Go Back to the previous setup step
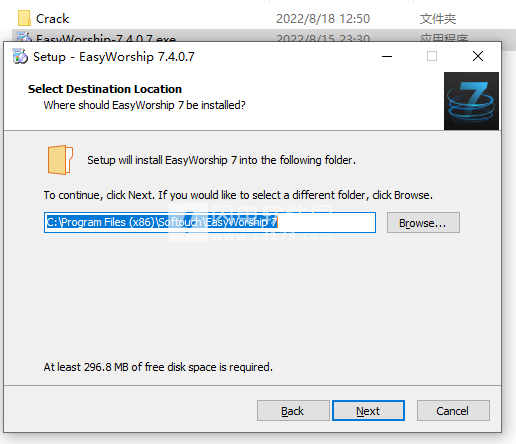 click(293, 411)
